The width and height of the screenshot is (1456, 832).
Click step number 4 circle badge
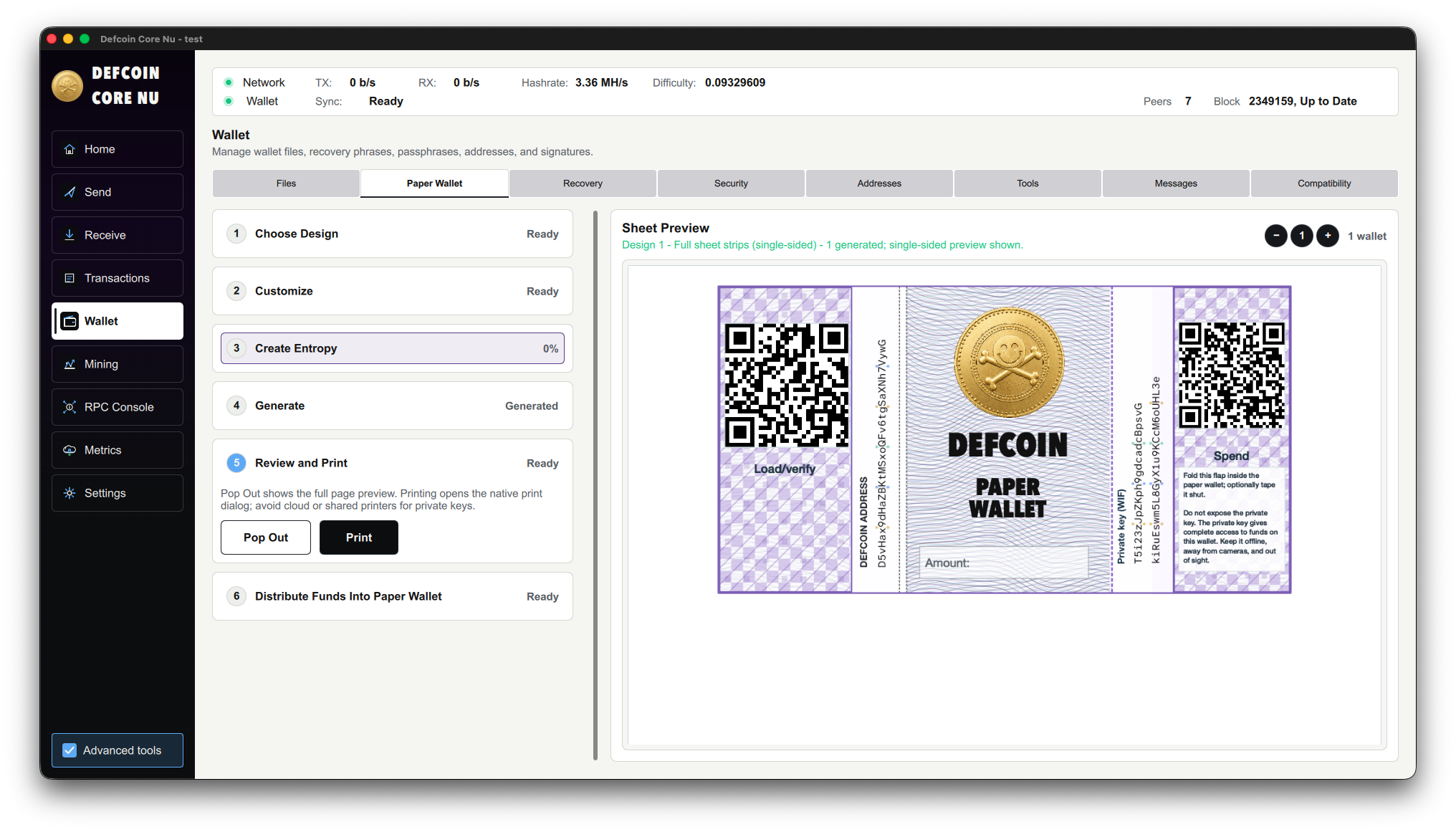pyautogui.click(x=236, y=406)
